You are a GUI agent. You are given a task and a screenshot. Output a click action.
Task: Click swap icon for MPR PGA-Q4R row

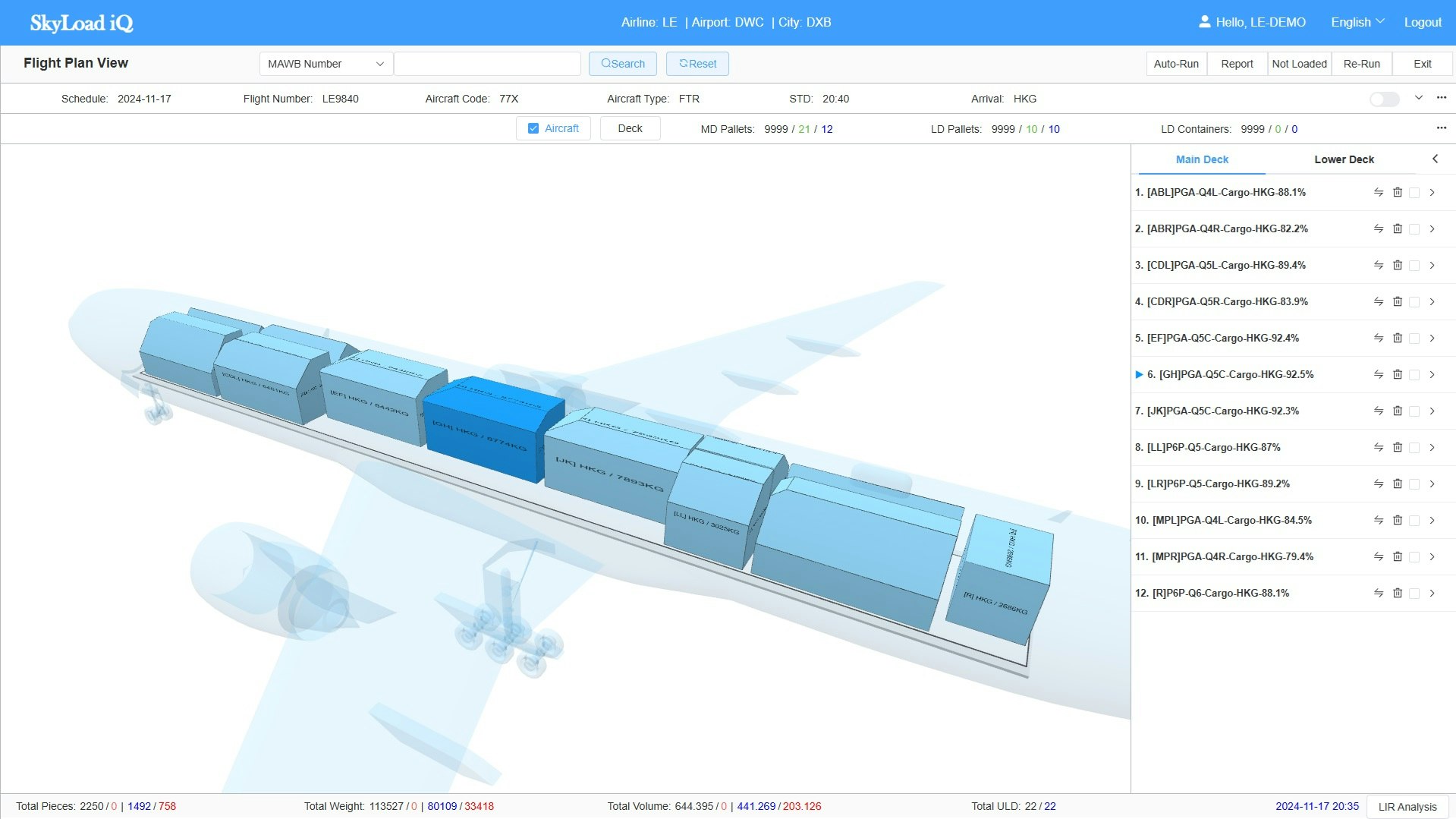1379,557
